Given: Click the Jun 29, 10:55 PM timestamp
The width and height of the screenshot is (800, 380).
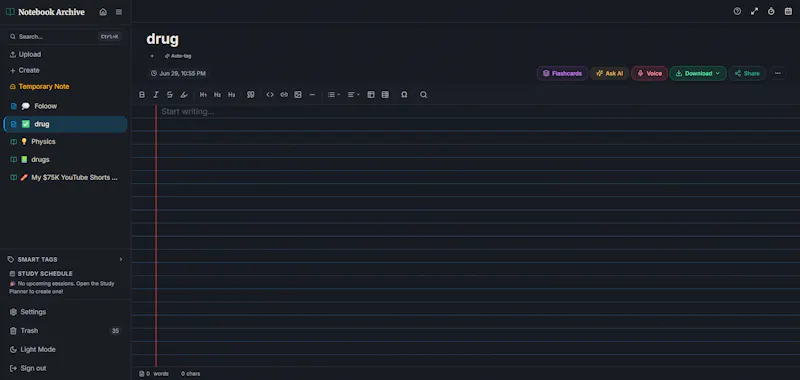Looking at the screenshot, I should tap(178, 73).
